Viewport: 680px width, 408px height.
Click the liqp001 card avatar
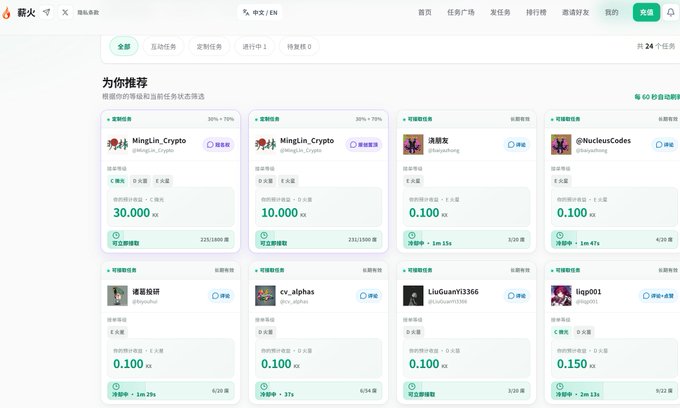561,296
